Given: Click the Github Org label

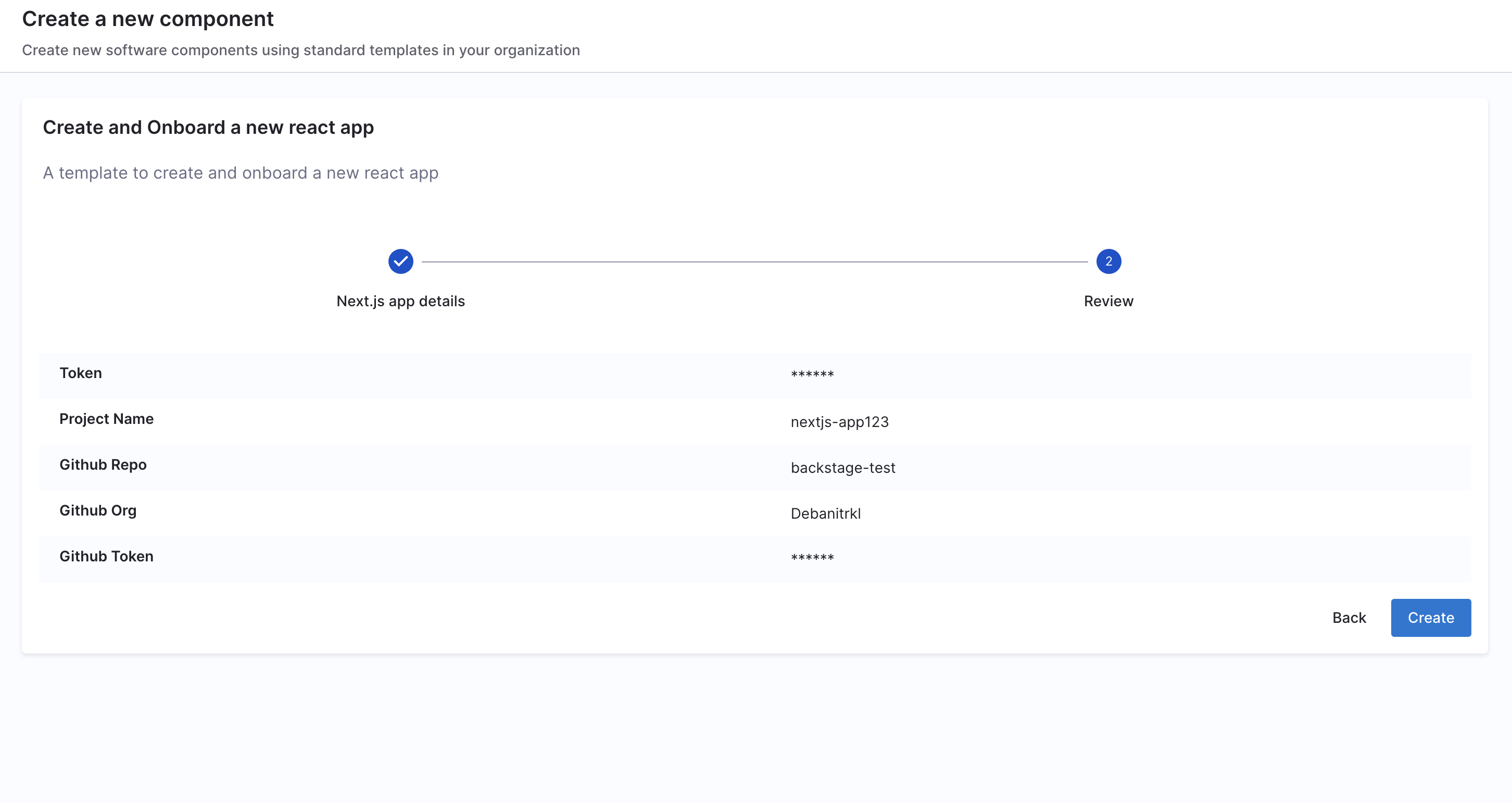Looking at the screenshot, I should pos(98,510).
